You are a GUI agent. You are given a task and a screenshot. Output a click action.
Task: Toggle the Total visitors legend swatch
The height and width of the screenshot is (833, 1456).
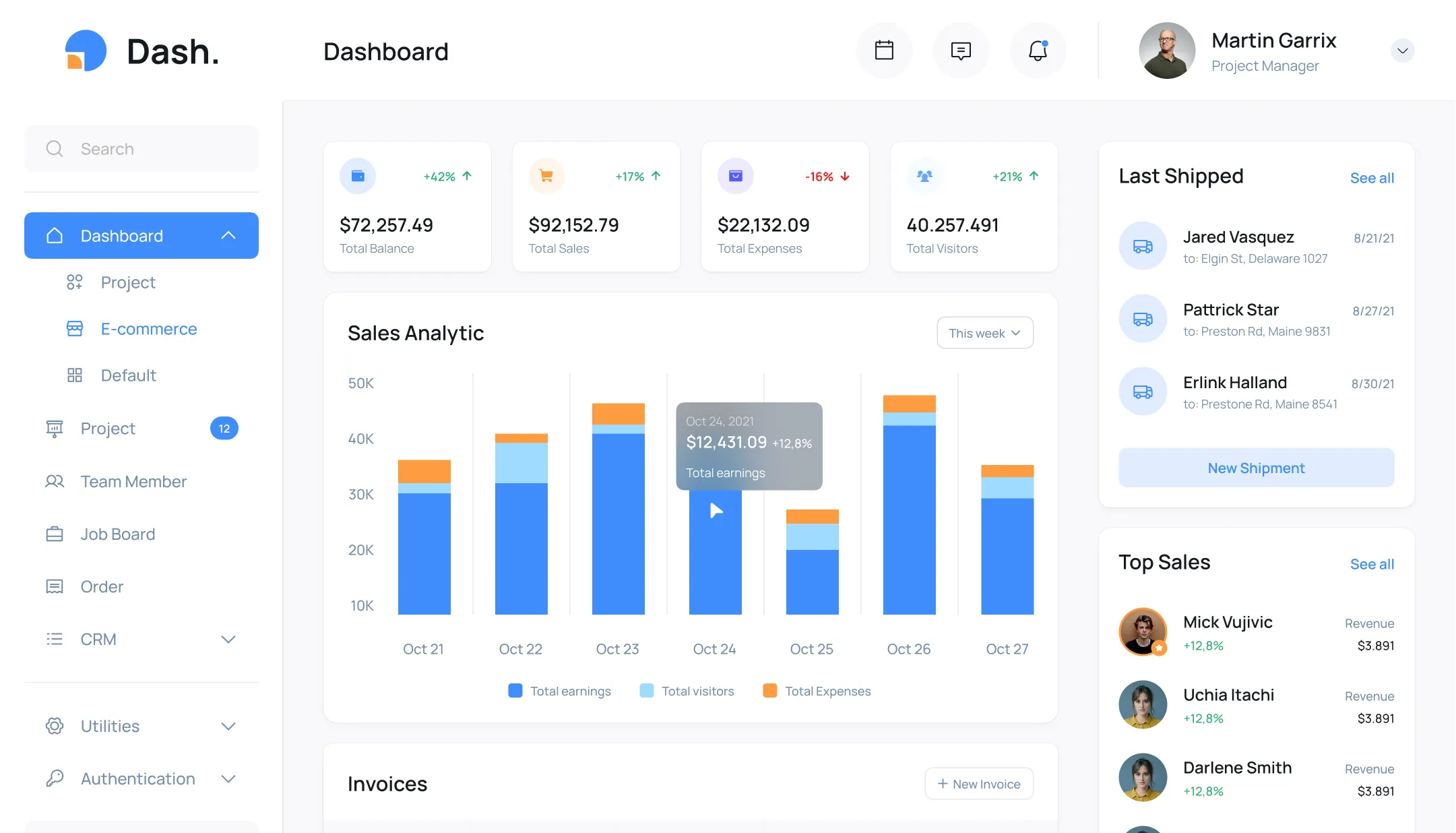[x=647, y=691]
